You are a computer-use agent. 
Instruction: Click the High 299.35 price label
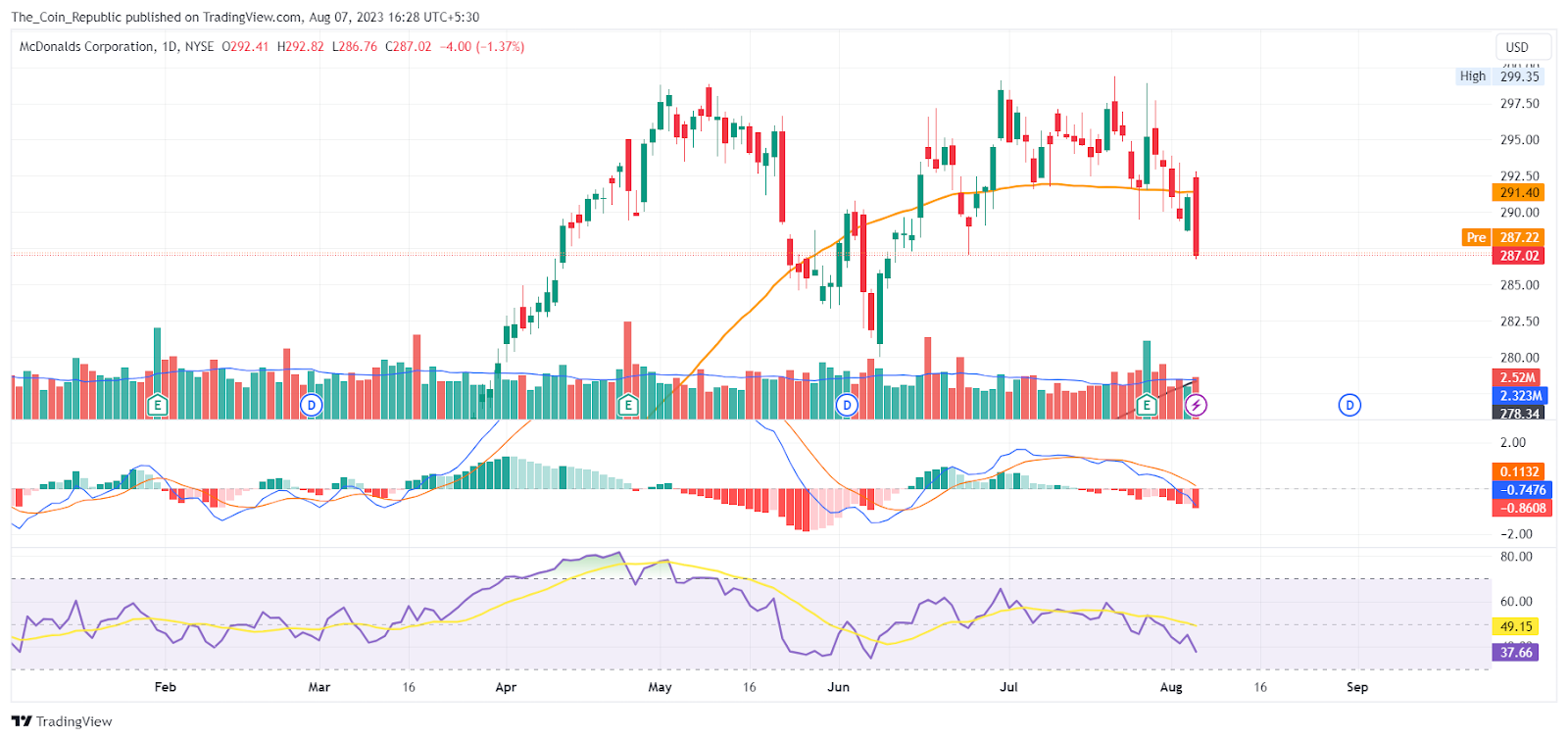tap(1499, 76)
